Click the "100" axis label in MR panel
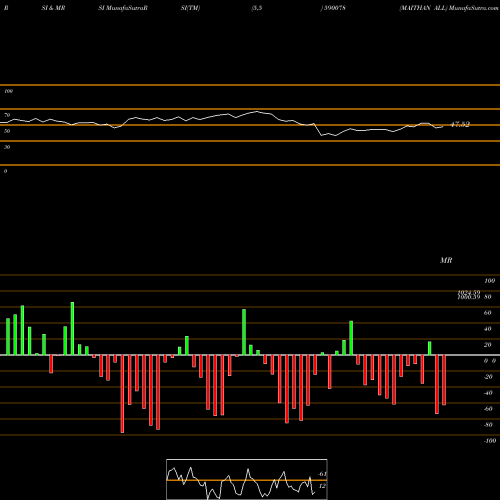Viewport: 500px width, 500px height. pyautogui.click(x=489, y=281)
